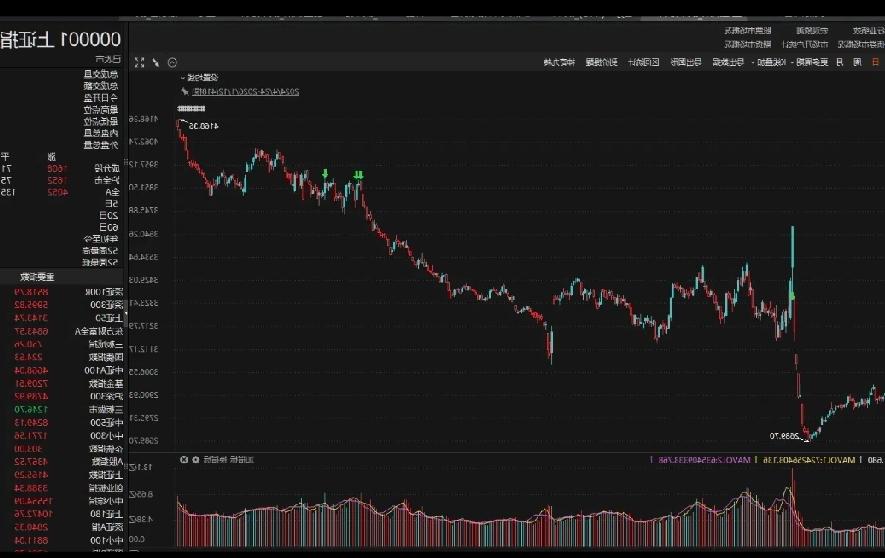Image resolution: width=885 pixels, height=558 pixels.
Task: Select the 中证500 index row
Action: pyautogui.click(x=62, y=423)
